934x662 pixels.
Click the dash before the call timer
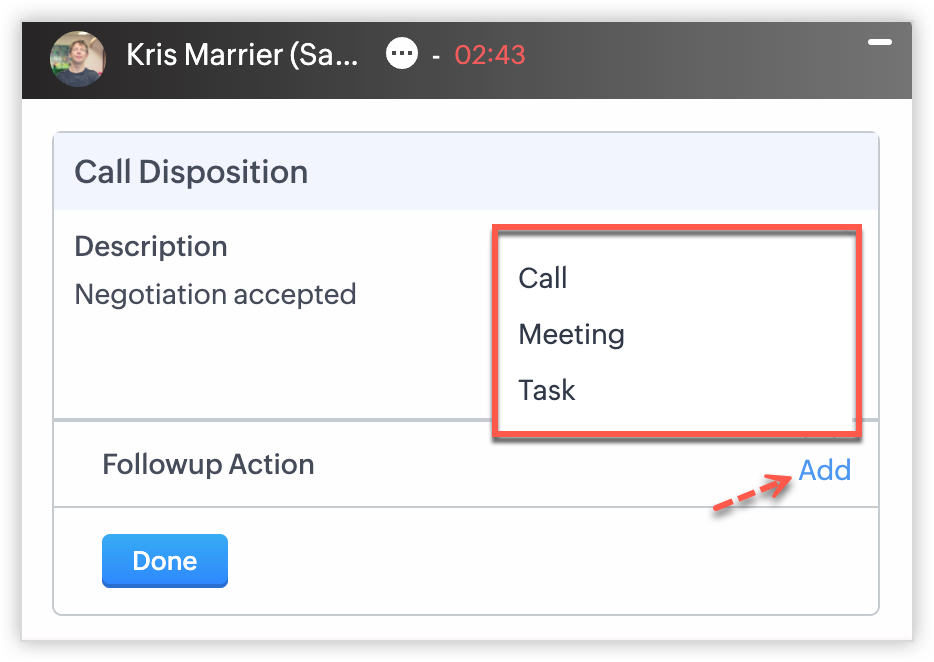pyautogui.click(x=436, y=56)
